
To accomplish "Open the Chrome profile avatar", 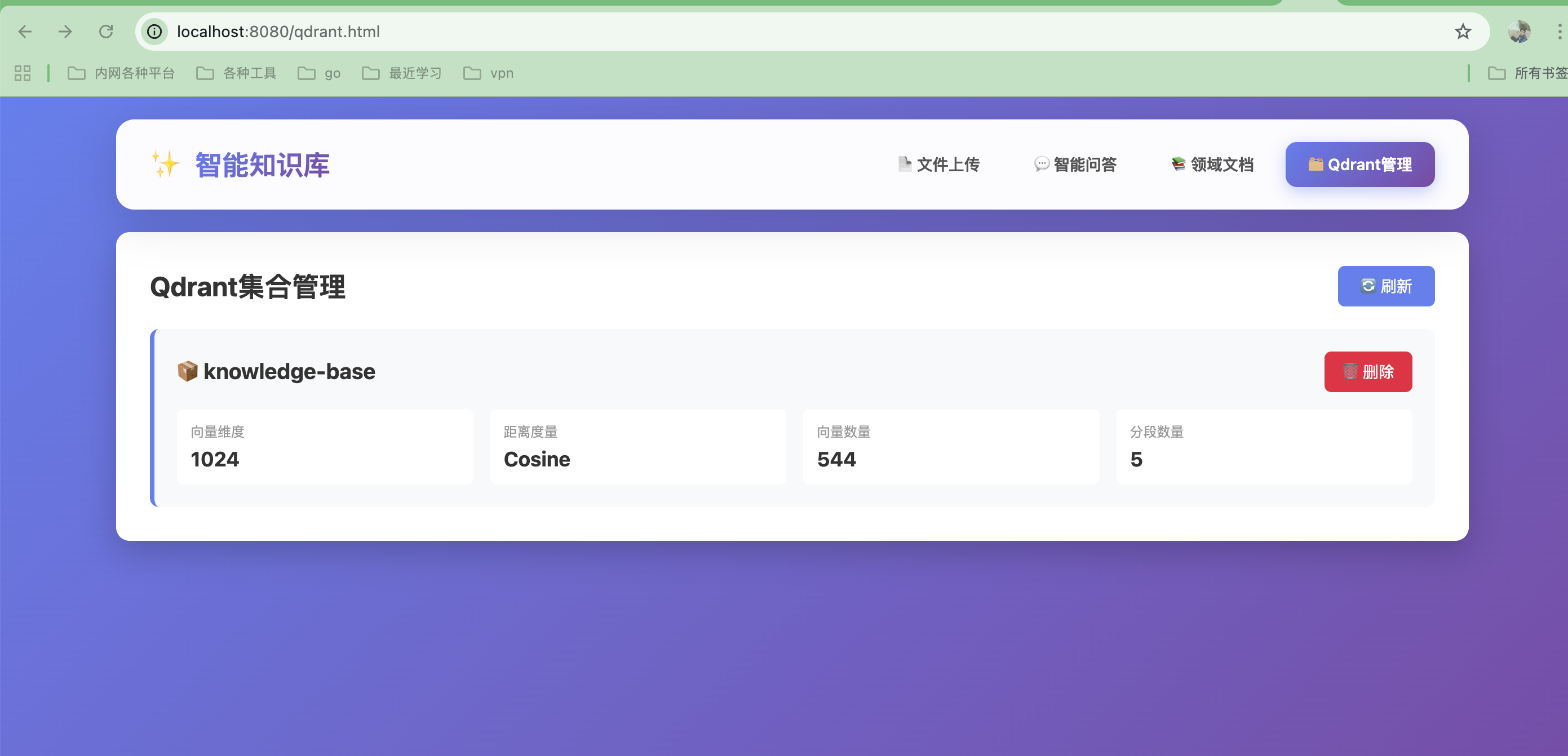I will (1519, 32).
